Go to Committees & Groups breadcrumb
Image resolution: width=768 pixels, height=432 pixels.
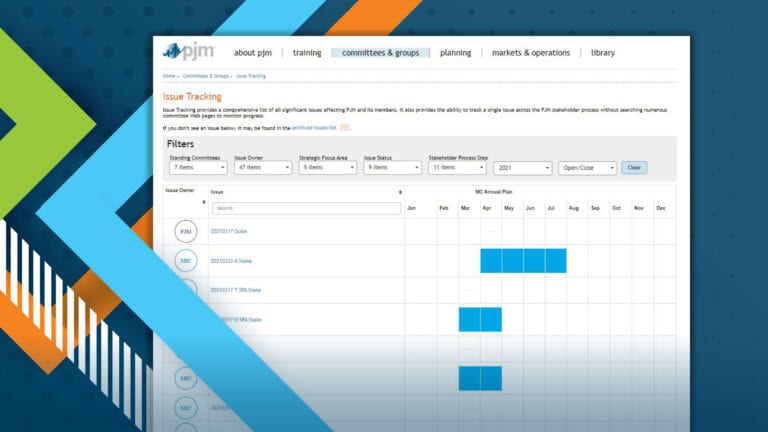(x=206, y=76)
